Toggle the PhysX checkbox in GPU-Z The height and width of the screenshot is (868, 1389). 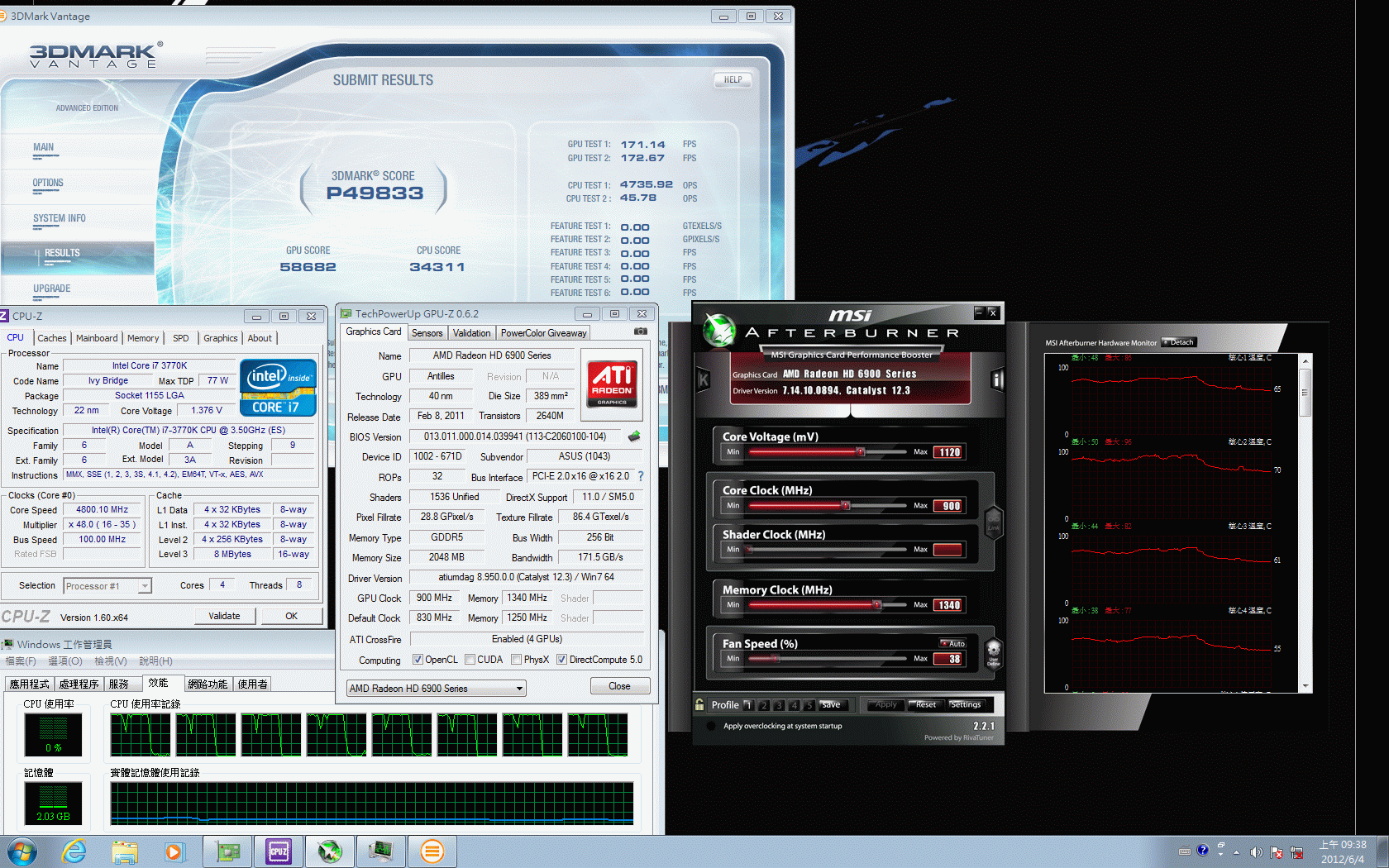(x=516, y=660)
